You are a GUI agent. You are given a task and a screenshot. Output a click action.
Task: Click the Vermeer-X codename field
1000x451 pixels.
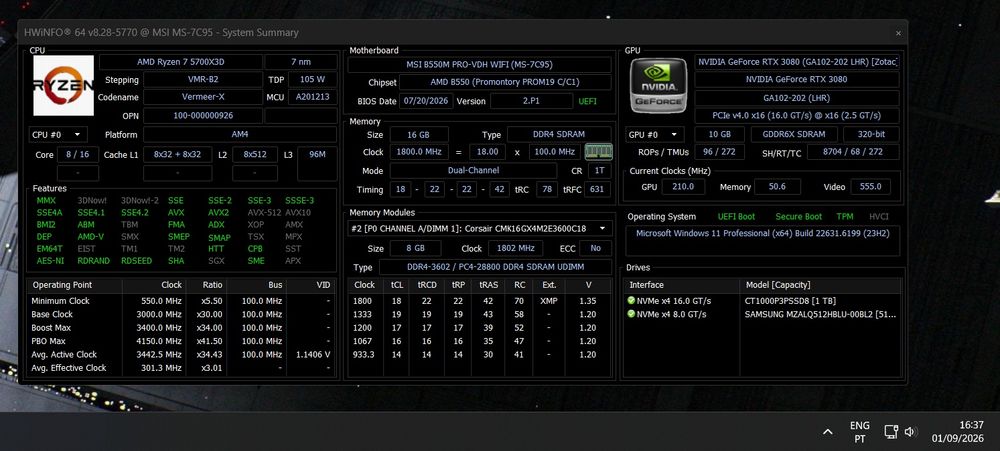click(x=202, y=98)
